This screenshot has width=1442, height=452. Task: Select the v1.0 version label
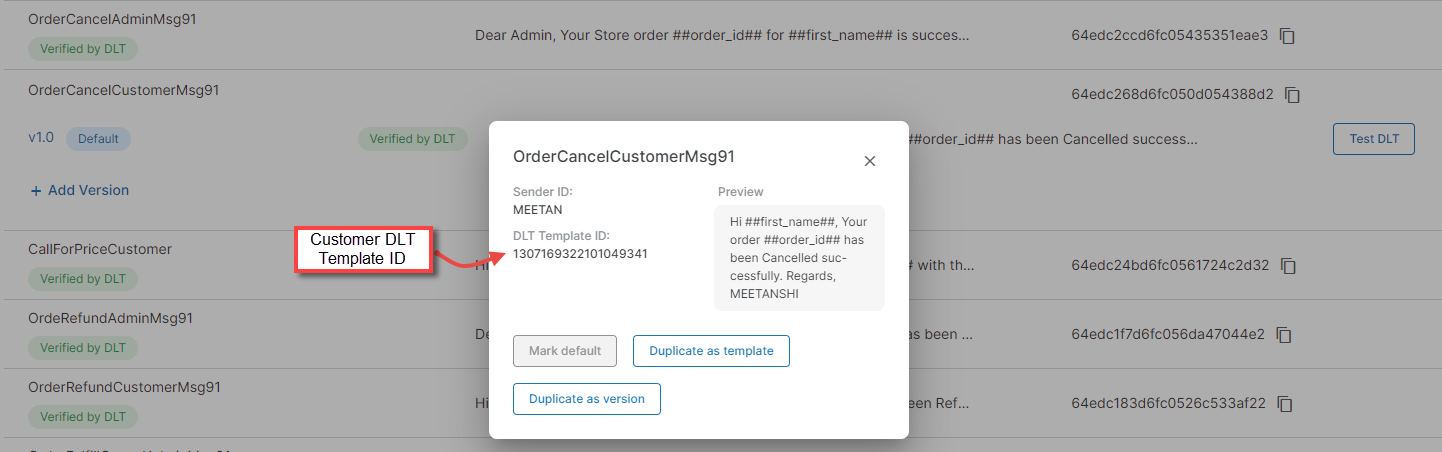(x=41, y=138)
